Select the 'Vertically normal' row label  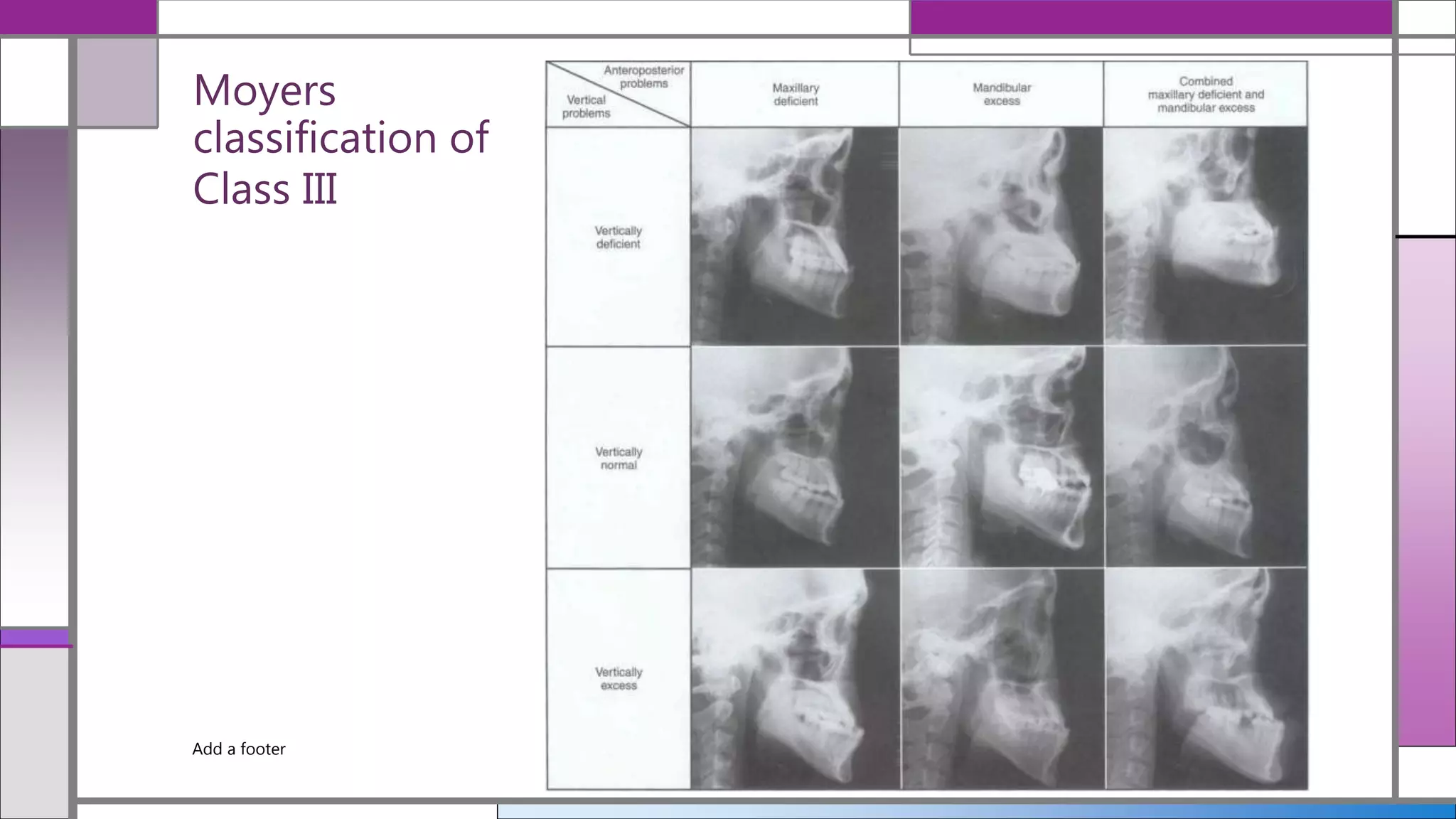[x=619, y=459]
